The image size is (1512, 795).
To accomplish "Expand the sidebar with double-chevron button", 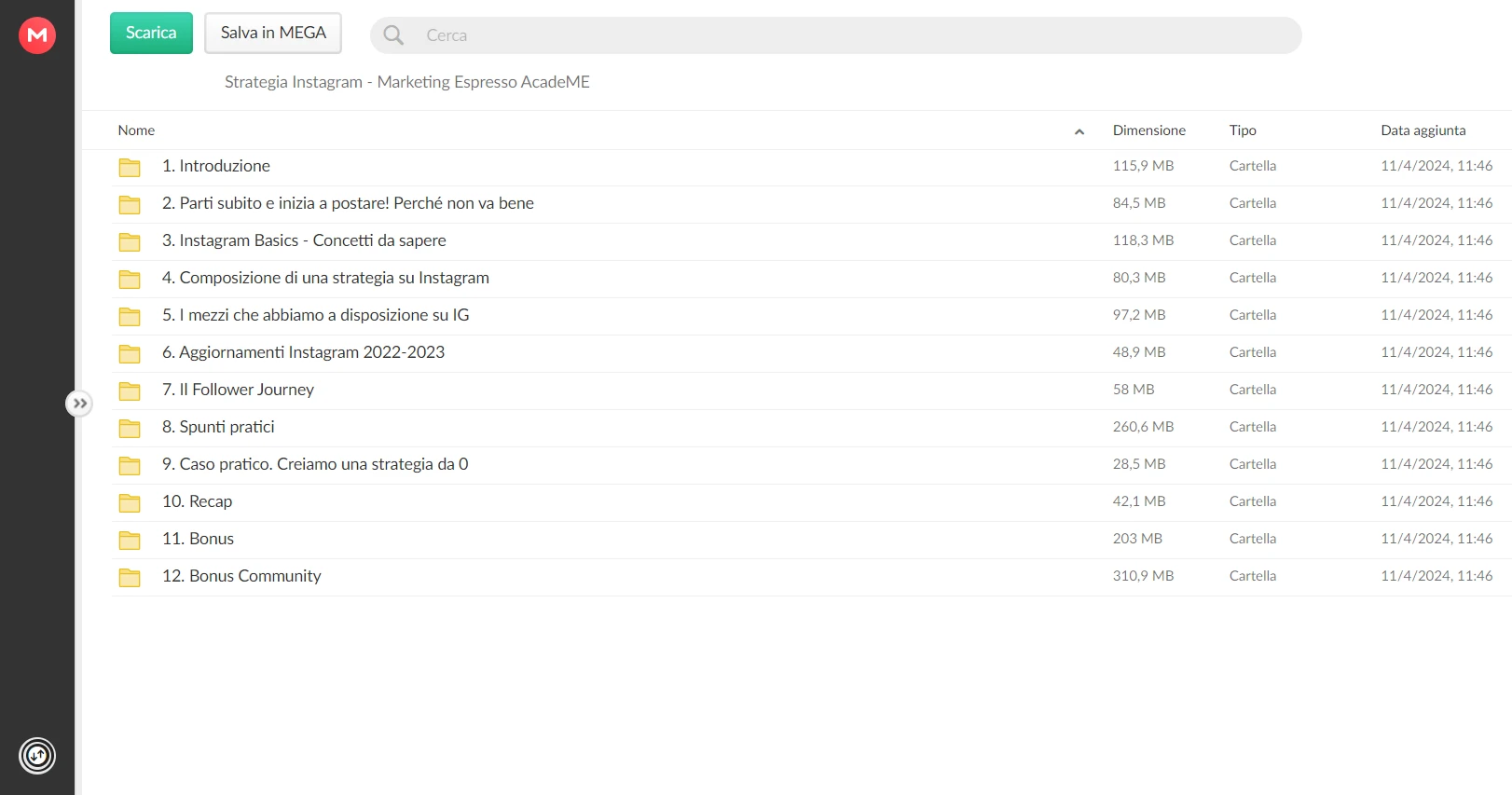I will point(79,404).
